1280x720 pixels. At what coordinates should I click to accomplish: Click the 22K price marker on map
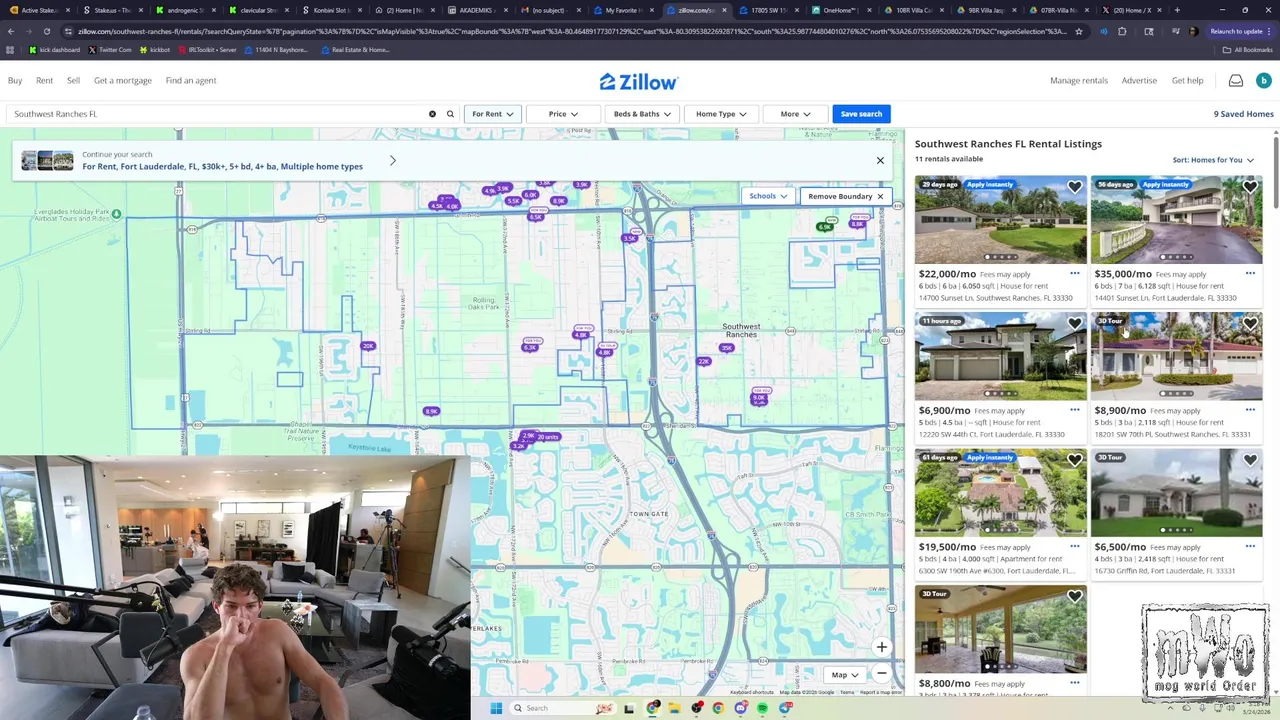click(x=704, y=361)
